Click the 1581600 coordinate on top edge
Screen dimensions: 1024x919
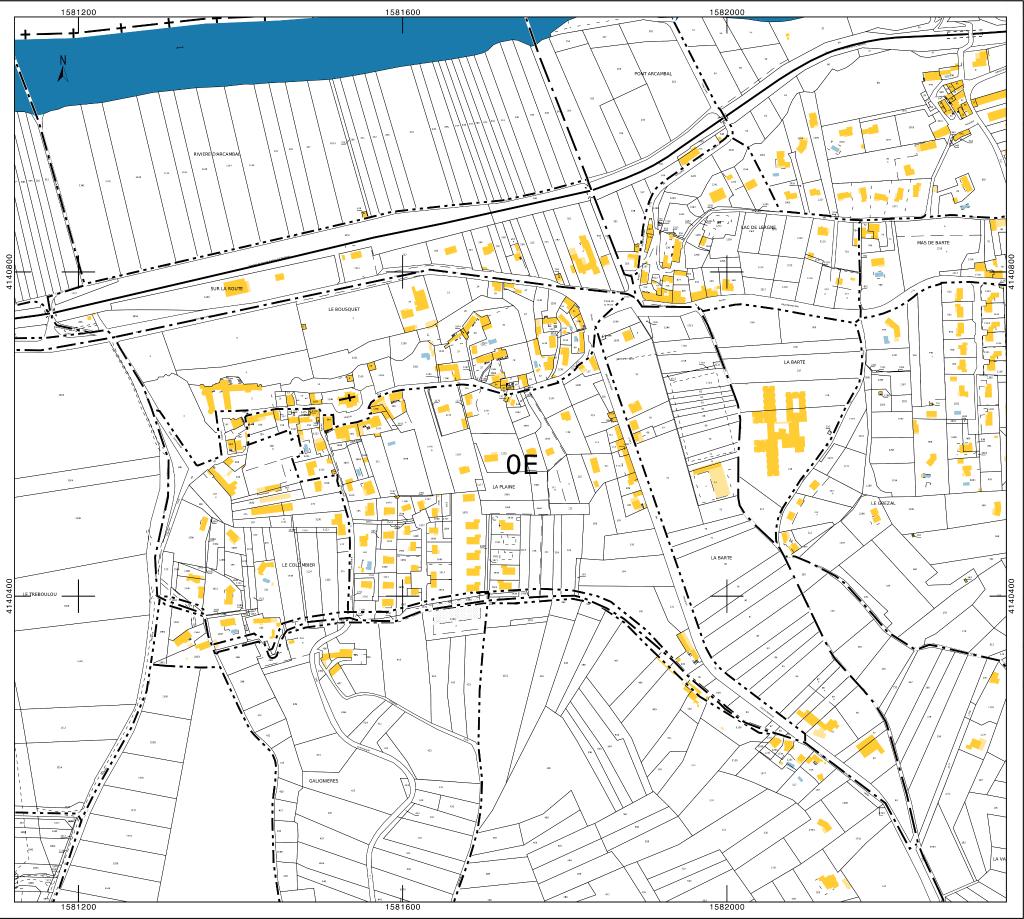tap(402, 12)
